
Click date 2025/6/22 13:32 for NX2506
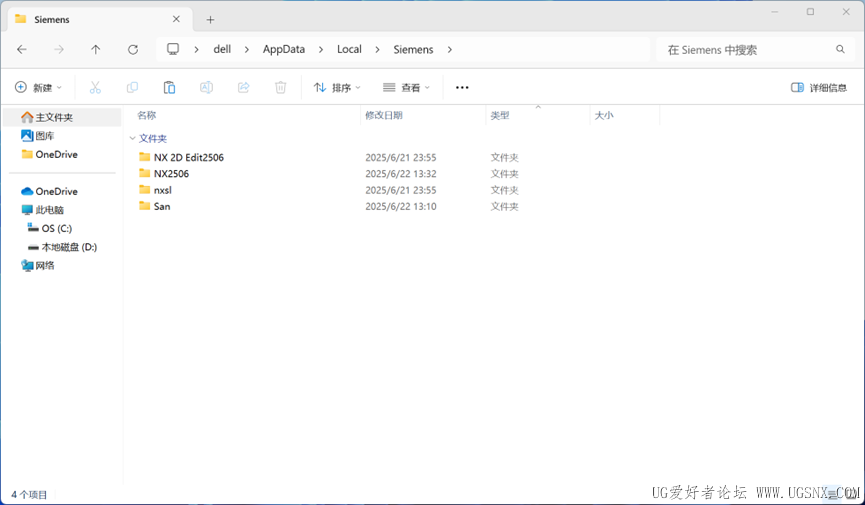coord(401,174)
